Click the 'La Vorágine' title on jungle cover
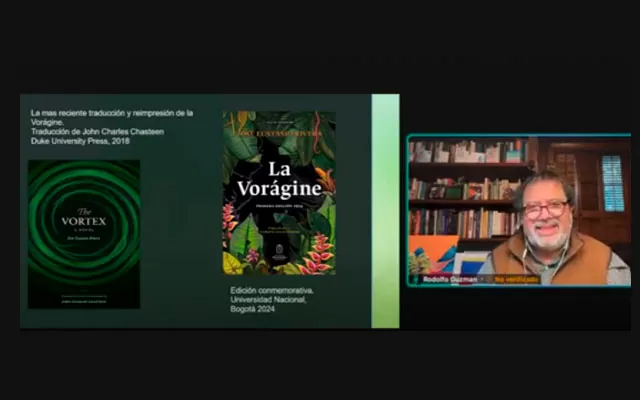 click(x=279, y=180)
